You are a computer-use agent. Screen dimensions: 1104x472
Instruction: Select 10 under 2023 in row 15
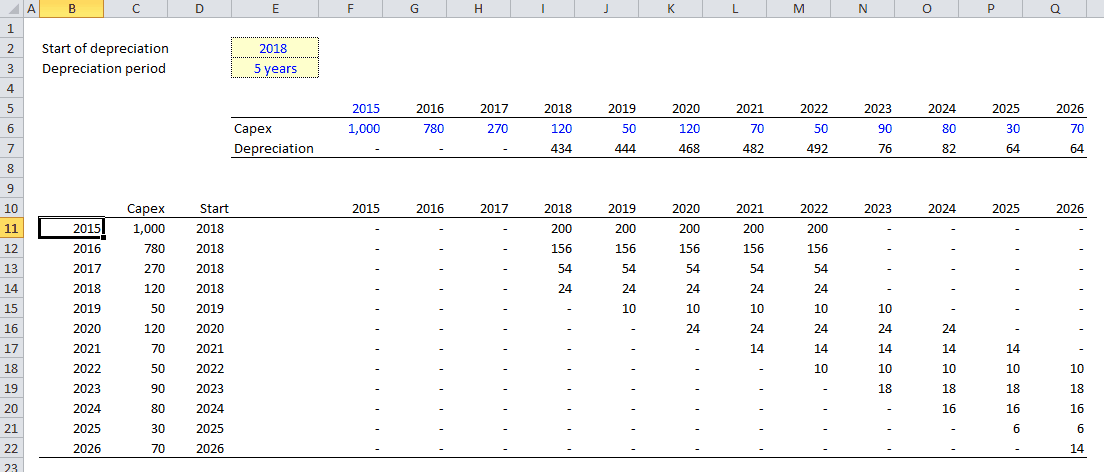(885, 309)
